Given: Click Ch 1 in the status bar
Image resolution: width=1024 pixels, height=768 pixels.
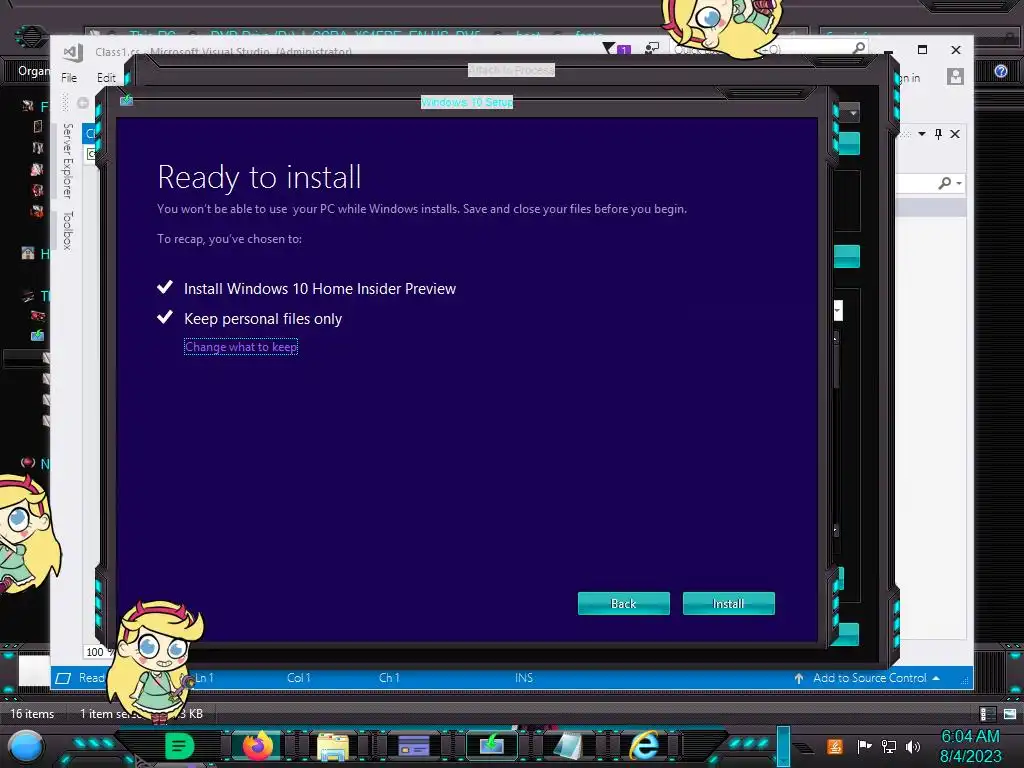Looking at the screenshot, I should pyautogui.click(x=389, y=678).
